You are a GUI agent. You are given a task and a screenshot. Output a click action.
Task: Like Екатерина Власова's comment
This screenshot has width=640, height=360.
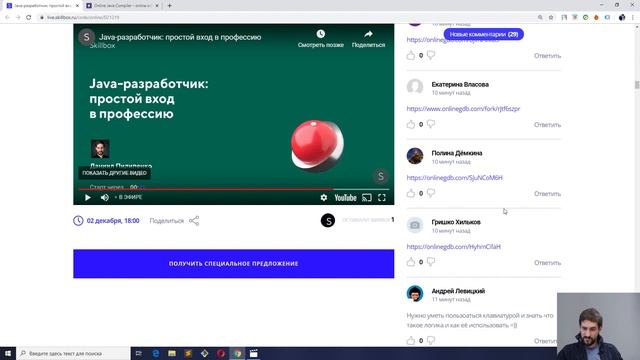click(411, 124)
